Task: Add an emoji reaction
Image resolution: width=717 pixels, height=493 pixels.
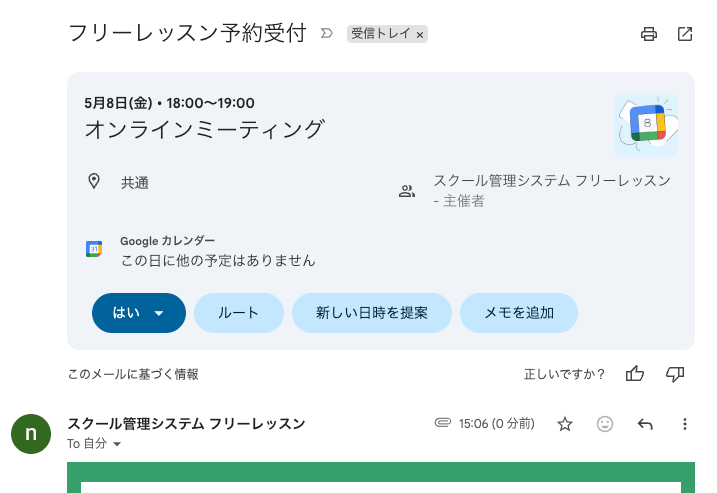Action: [605, 424]
